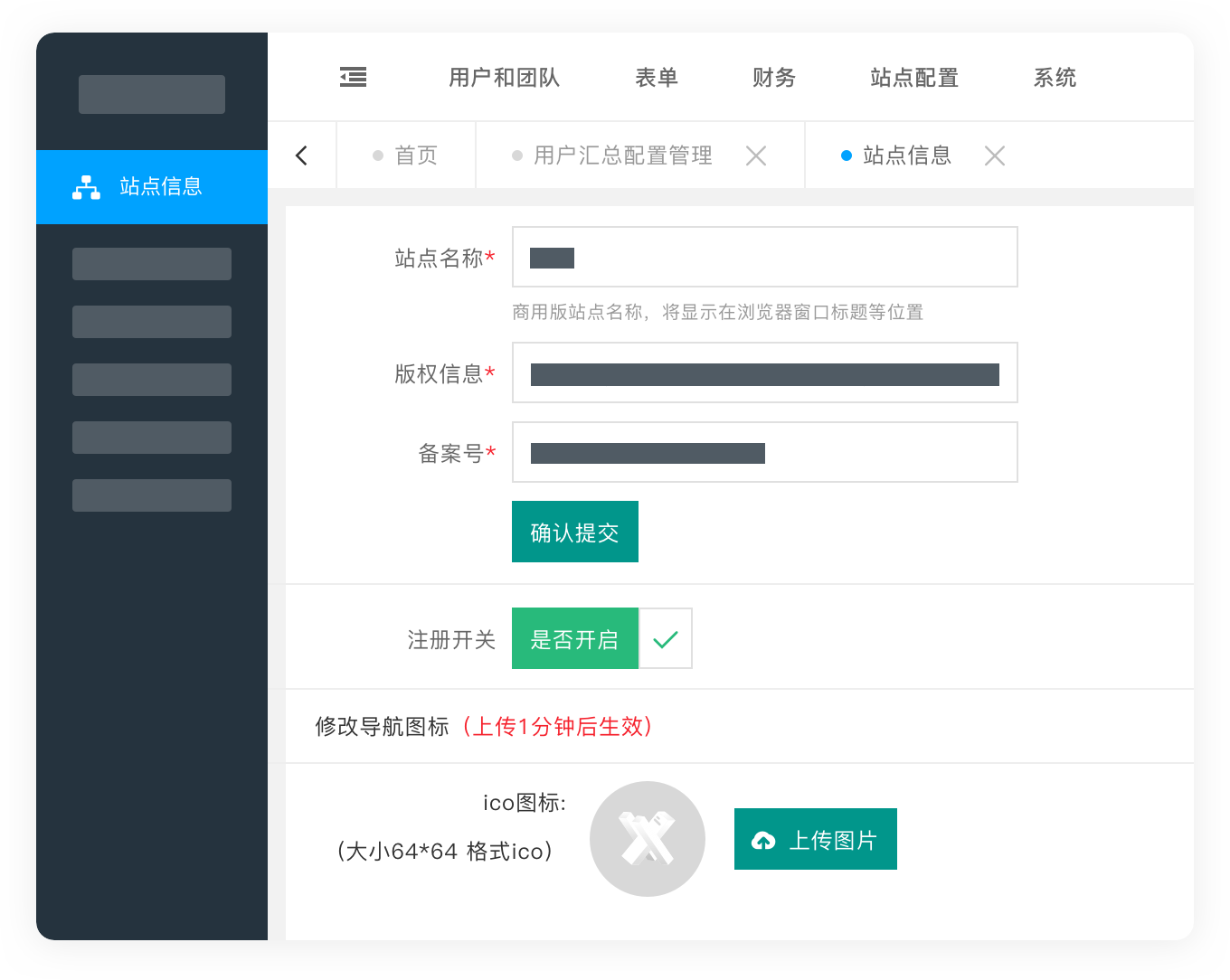The height and width of the screenshot is (980, 1230).
Task: Open the 表单 menu
Action: click(657, 78)
